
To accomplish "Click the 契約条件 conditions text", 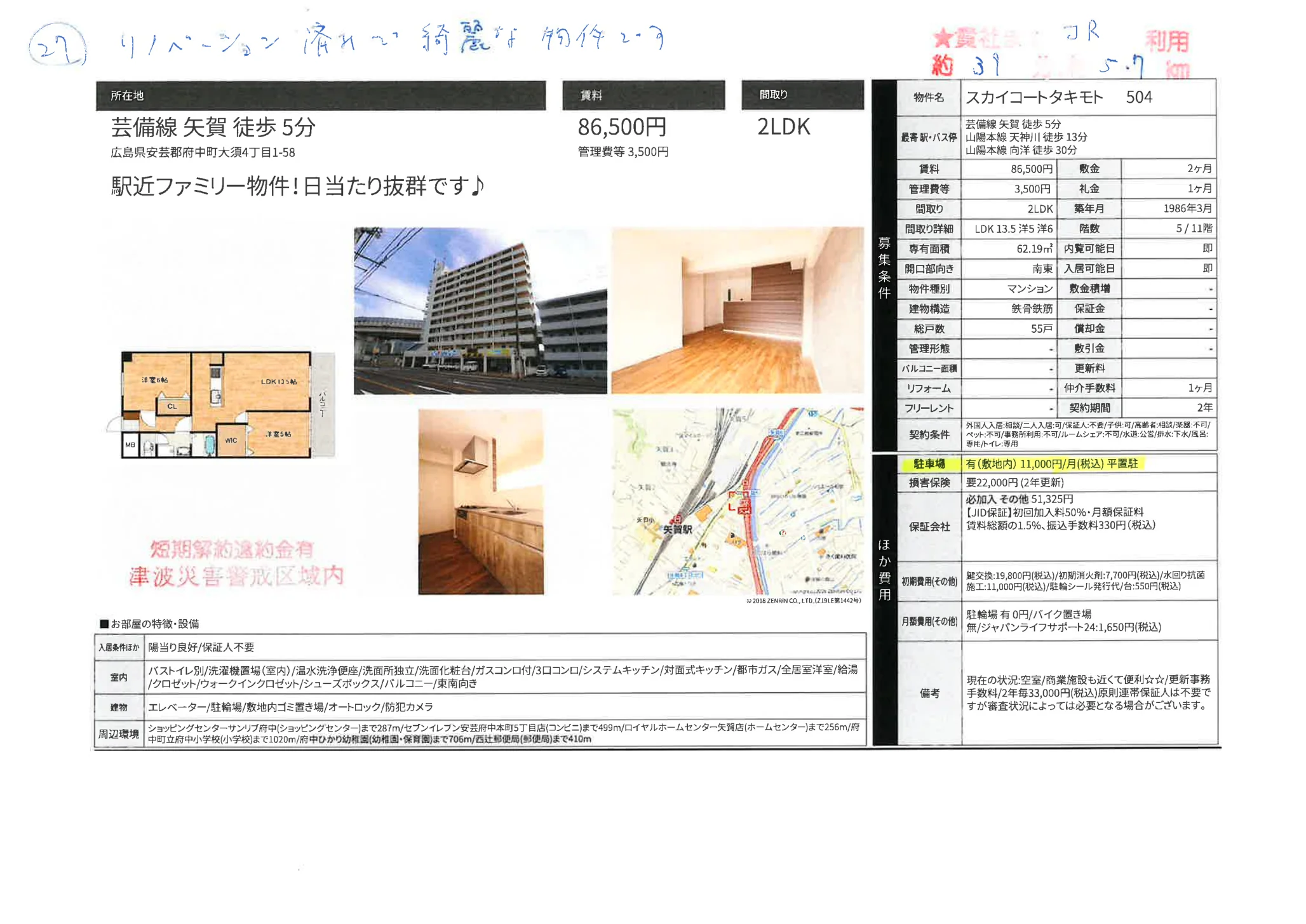I will click(x=1088, y=434).
